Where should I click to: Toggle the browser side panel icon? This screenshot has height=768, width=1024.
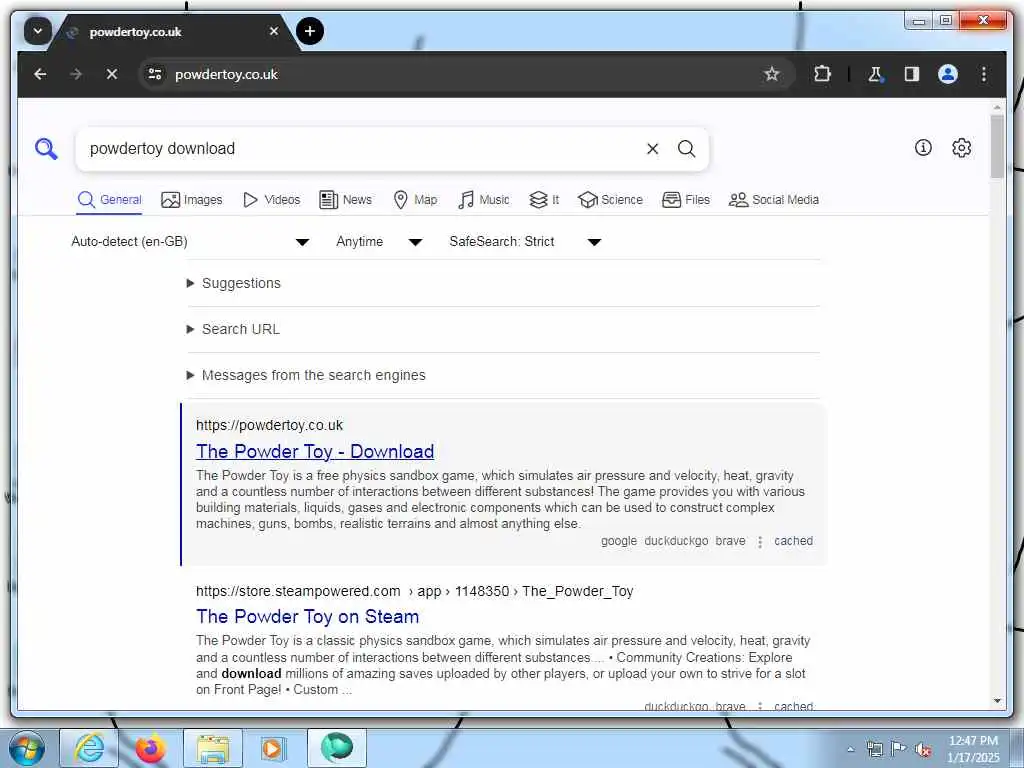click(x=912, y=74)
